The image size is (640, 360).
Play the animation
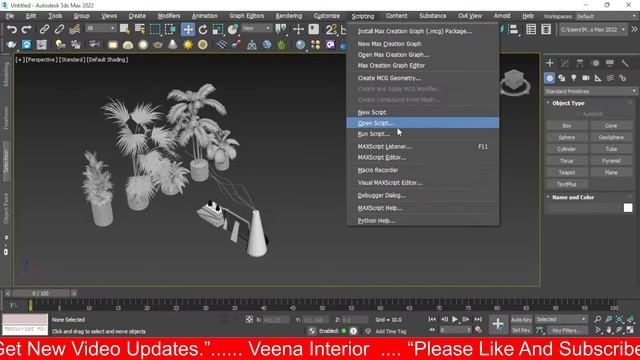455,319
